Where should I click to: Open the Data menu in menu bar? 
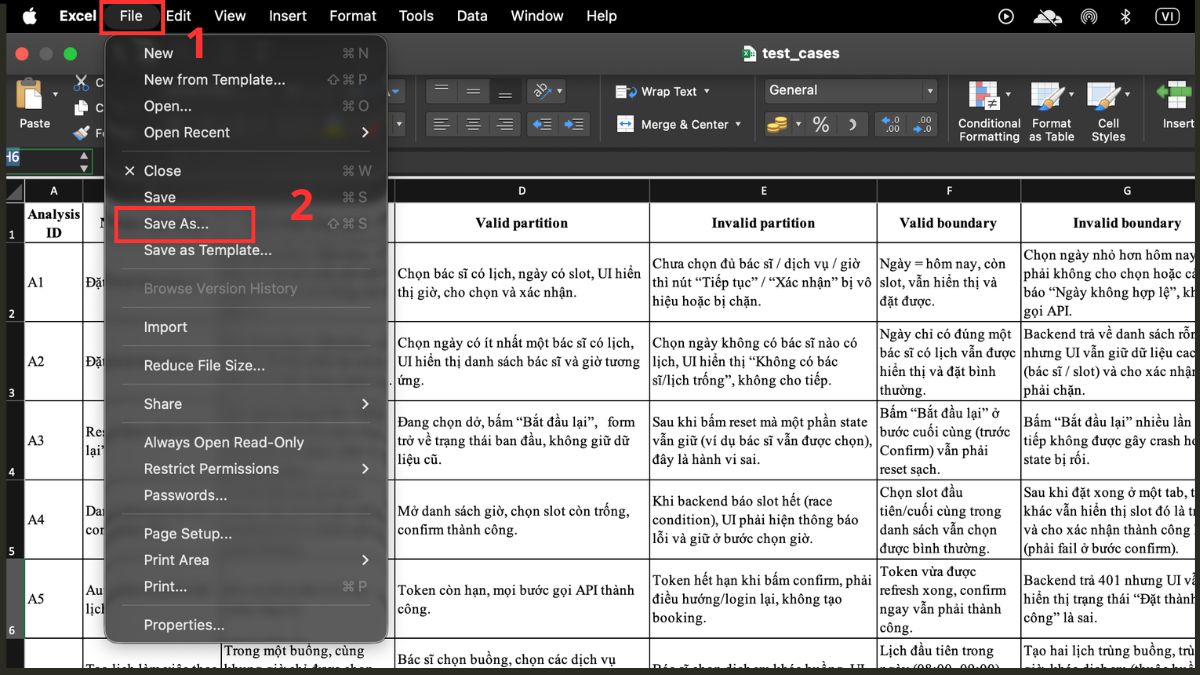[x=472, y=16]
